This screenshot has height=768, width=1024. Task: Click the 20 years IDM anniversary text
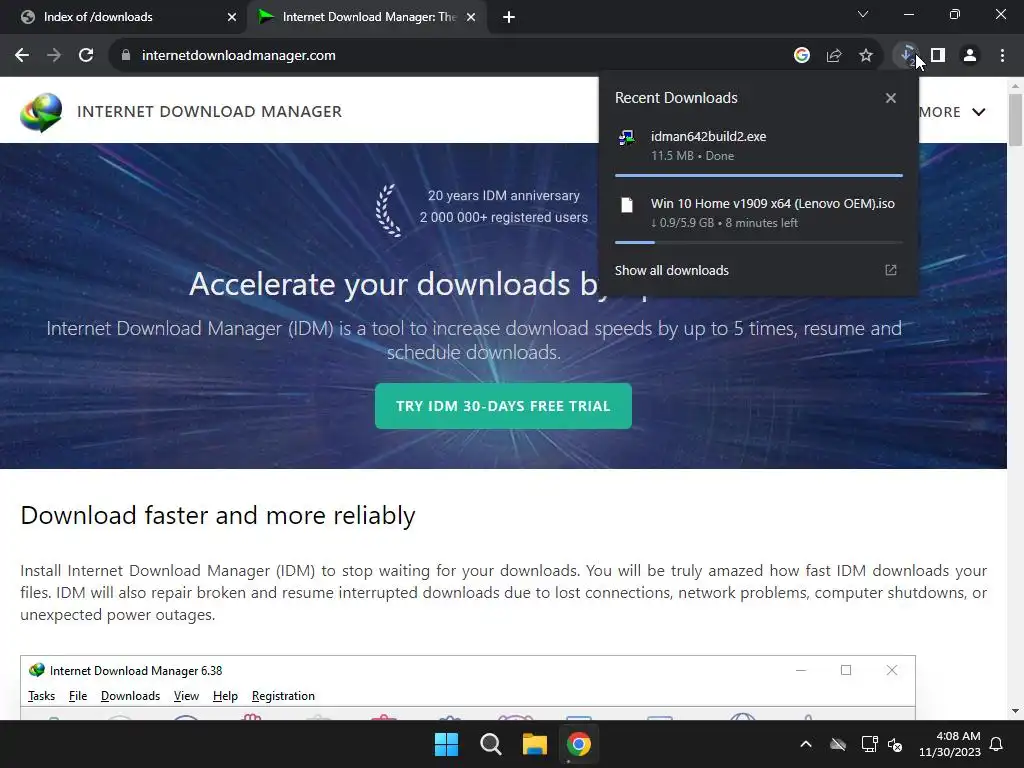tap(504, 195)
